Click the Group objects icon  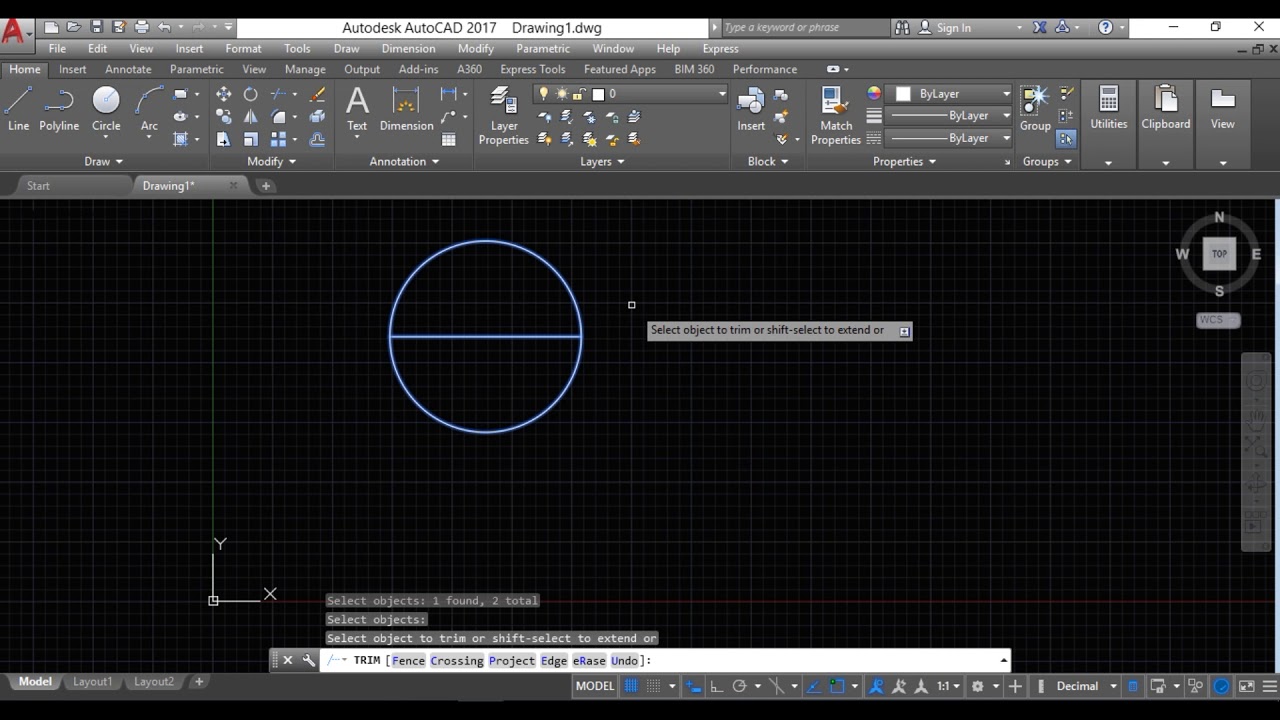click(1034, 108)
